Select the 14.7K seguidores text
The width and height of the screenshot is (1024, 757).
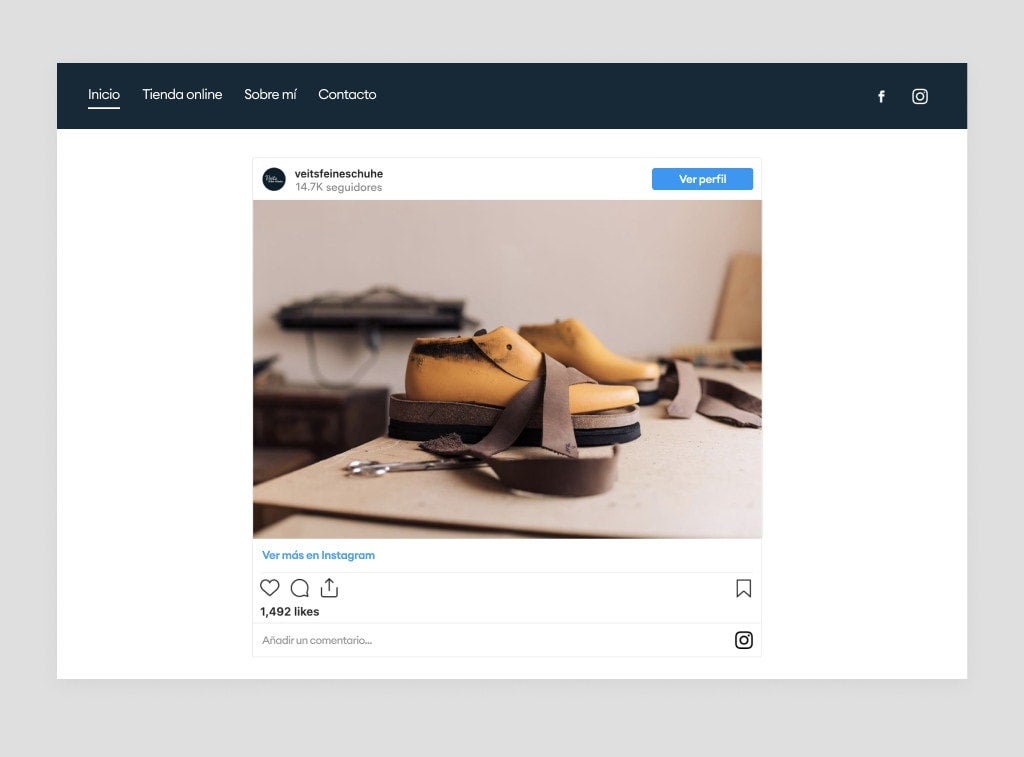(338, 187)
